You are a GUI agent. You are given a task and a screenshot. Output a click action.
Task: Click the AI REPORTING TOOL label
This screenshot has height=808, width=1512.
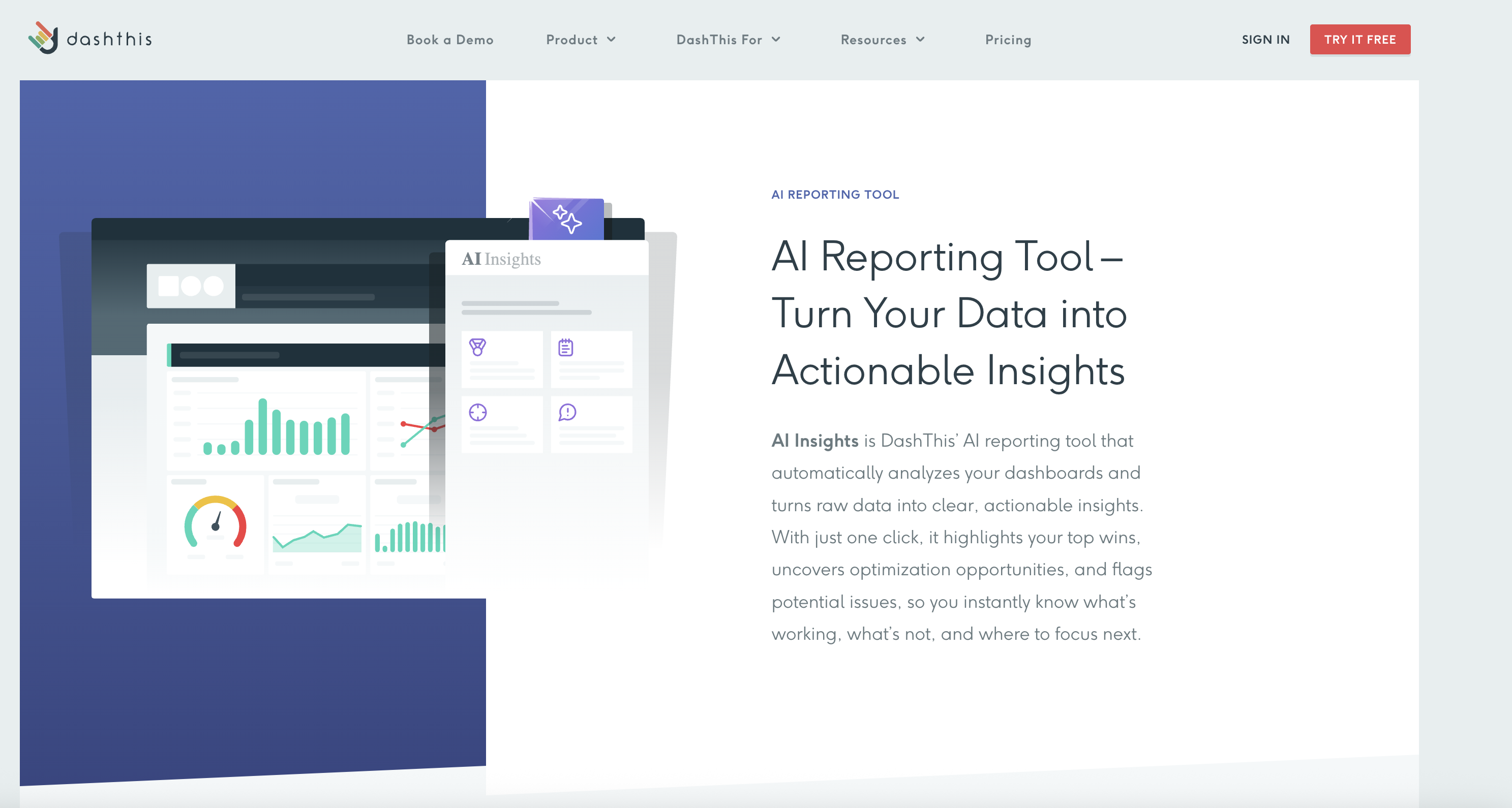[835, 194]
